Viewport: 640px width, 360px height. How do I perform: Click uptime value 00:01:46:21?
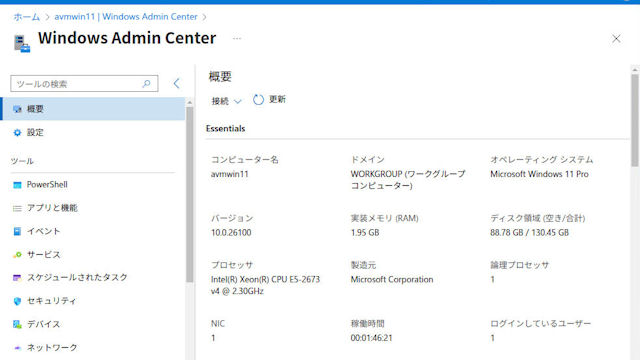371,338
